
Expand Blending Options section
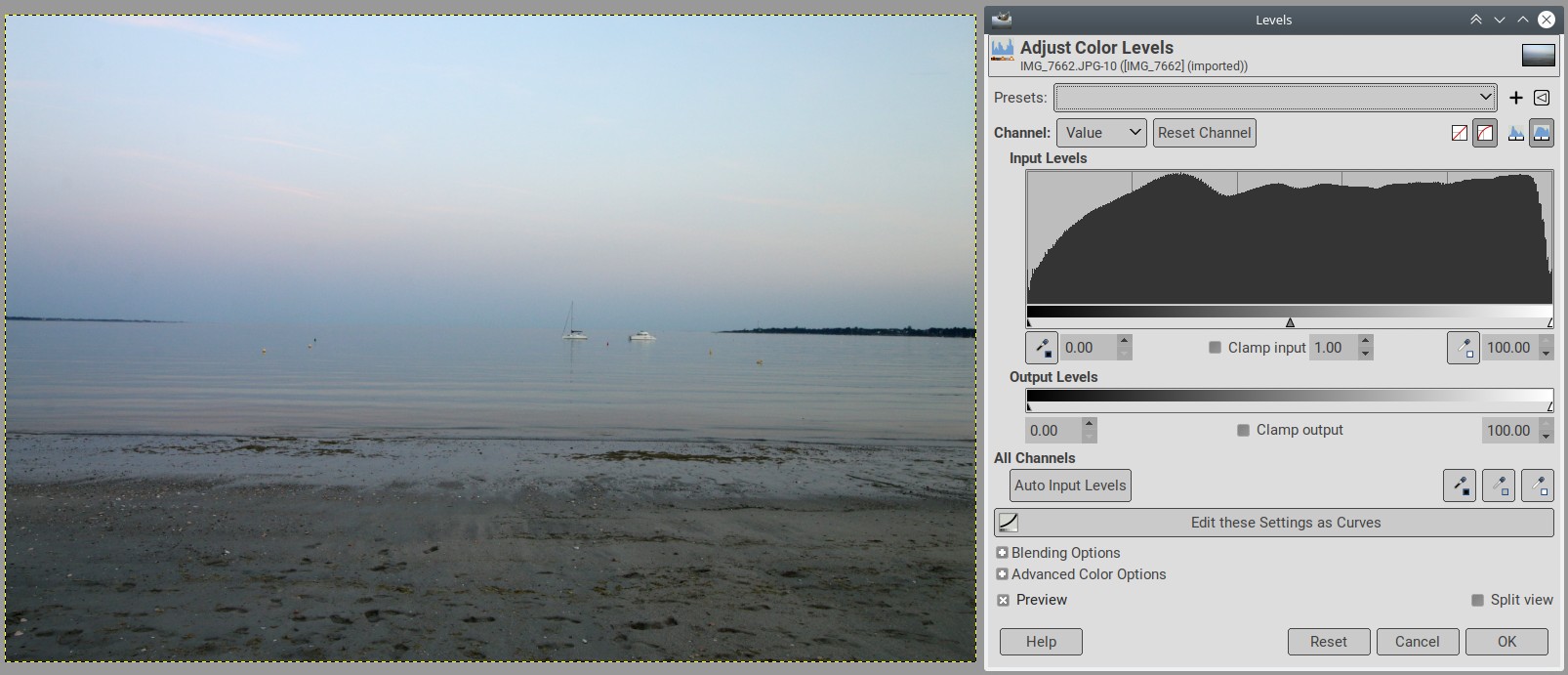pos(1002,553)
